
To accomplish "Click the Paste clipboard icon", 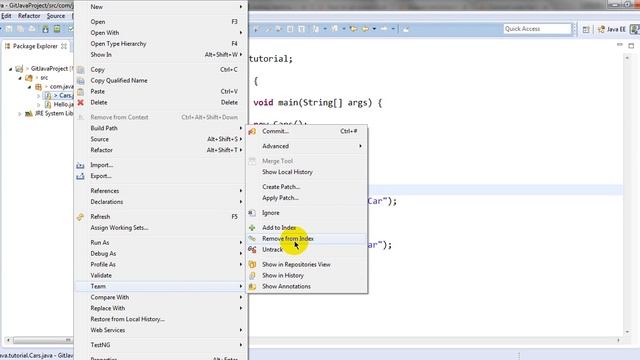I will (x=80, y=92).
